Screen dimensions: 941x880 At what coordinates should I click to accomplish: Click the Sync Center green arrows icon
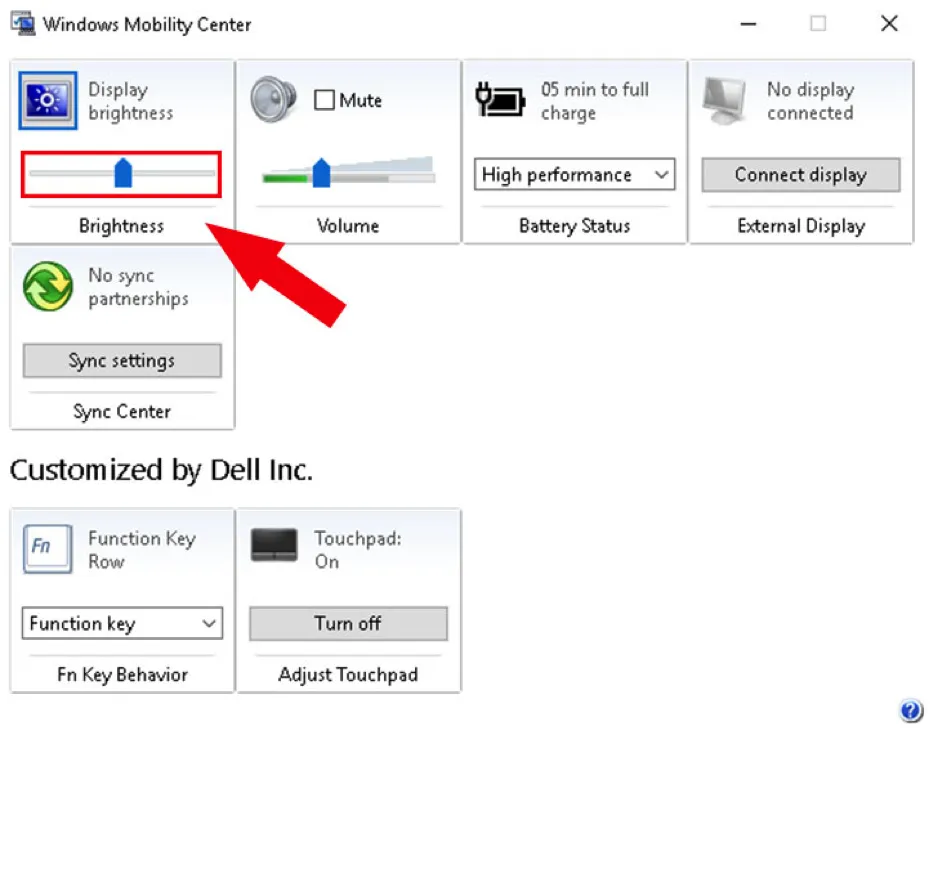[x=46, y=288]
